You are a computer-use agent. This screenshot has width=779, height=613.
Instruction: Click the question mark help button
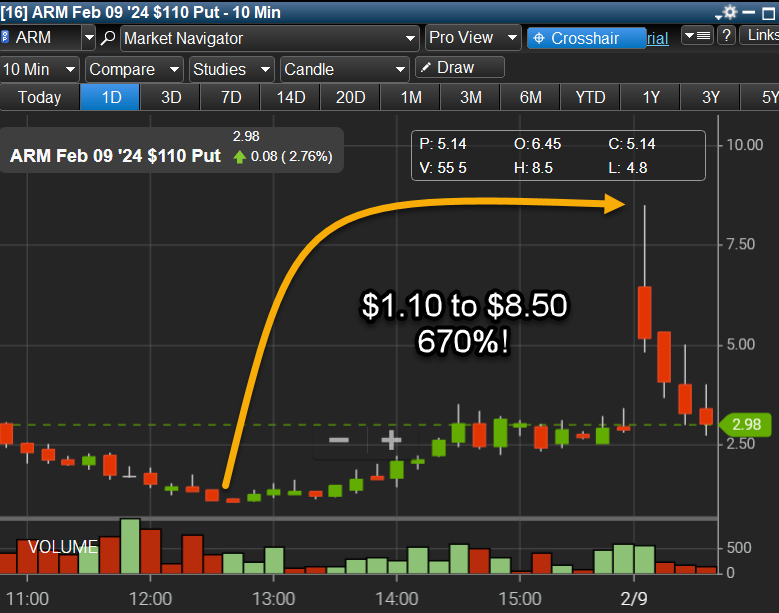[x=726, y=36]
